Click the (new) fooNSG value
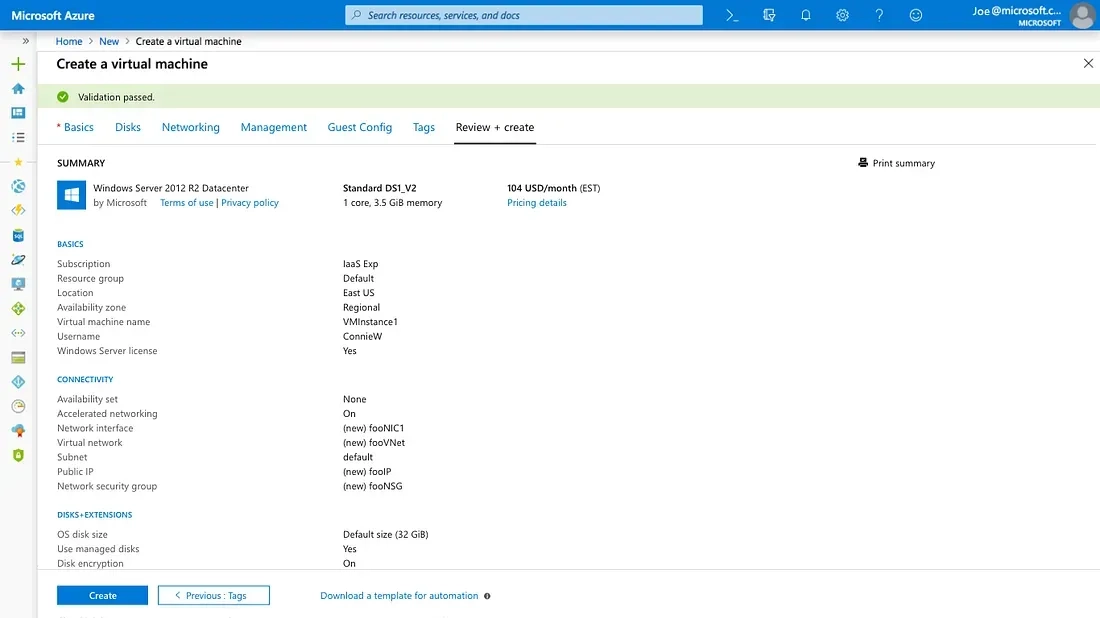 click(373, 486)
